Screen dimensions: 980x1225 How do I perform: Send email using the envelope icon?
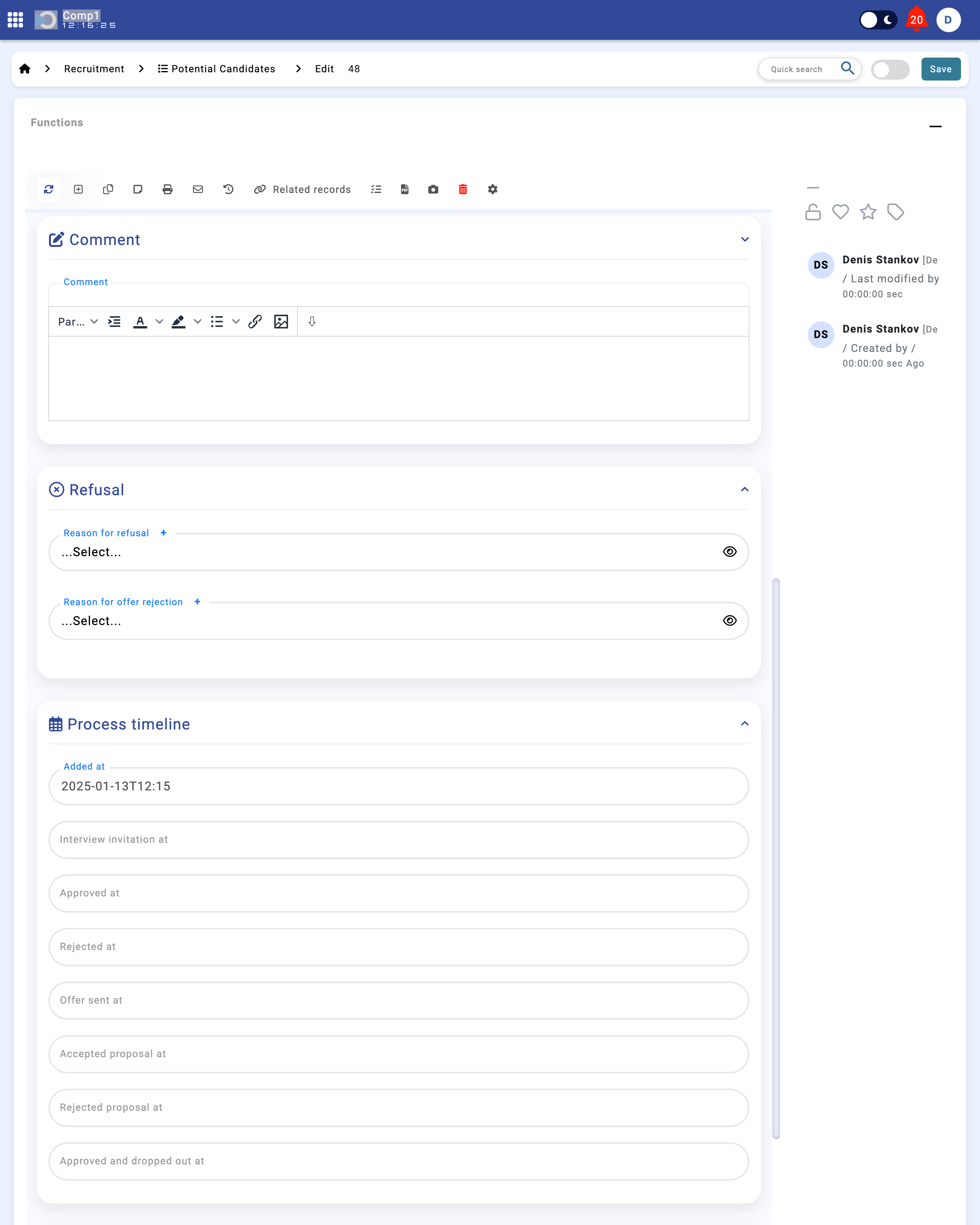(198, 189)
